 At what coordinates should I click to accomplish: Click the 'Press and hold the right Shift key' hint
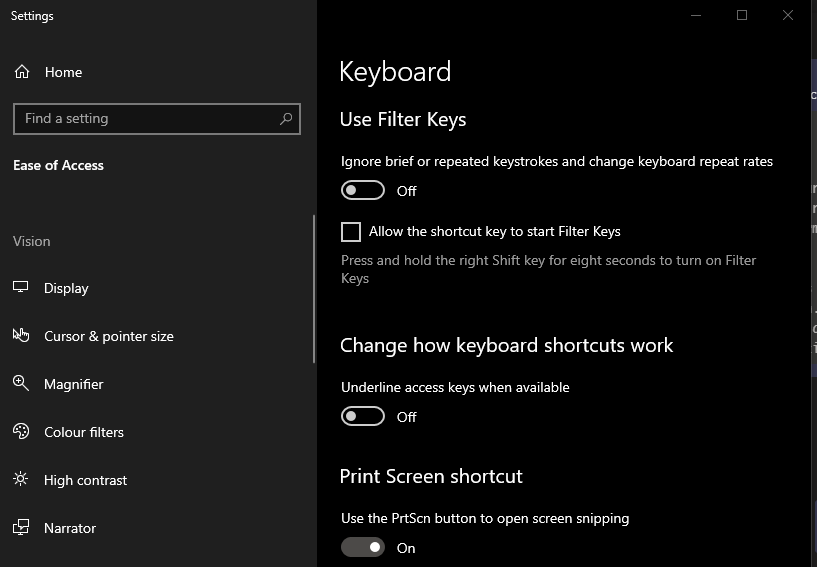tap(548, 269)
